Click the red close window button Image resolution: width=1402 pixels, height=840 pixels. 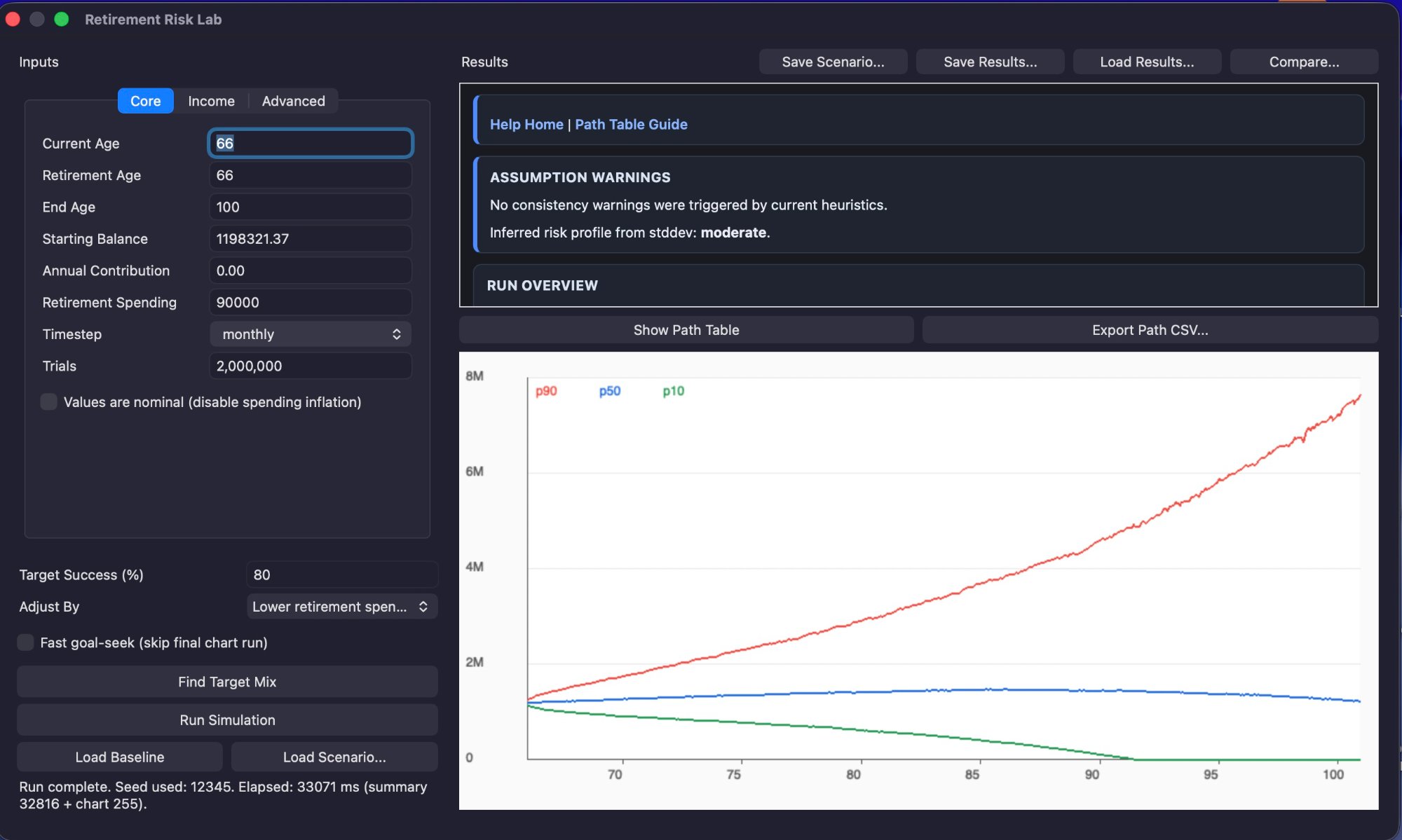click(13, 19)
